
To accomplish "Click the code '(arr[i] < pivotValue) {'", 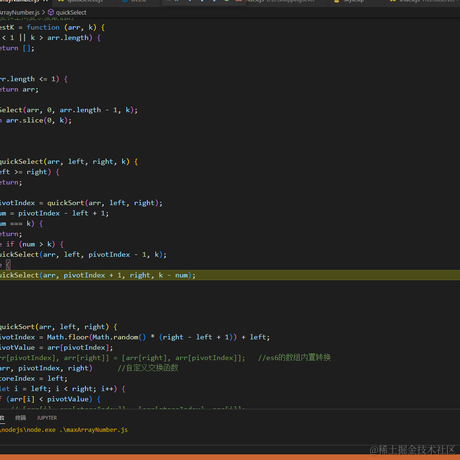I will coord(53,399).
